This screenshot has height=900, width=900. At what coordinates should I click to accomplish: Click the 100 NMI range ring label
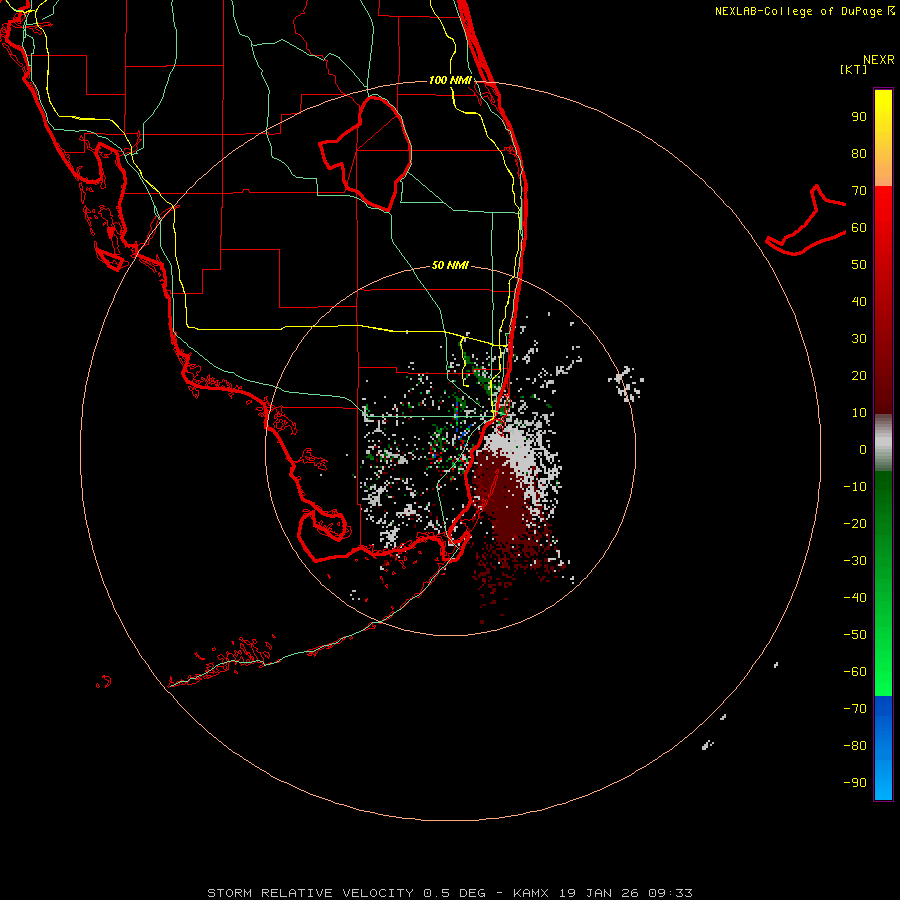pos(450,80)
